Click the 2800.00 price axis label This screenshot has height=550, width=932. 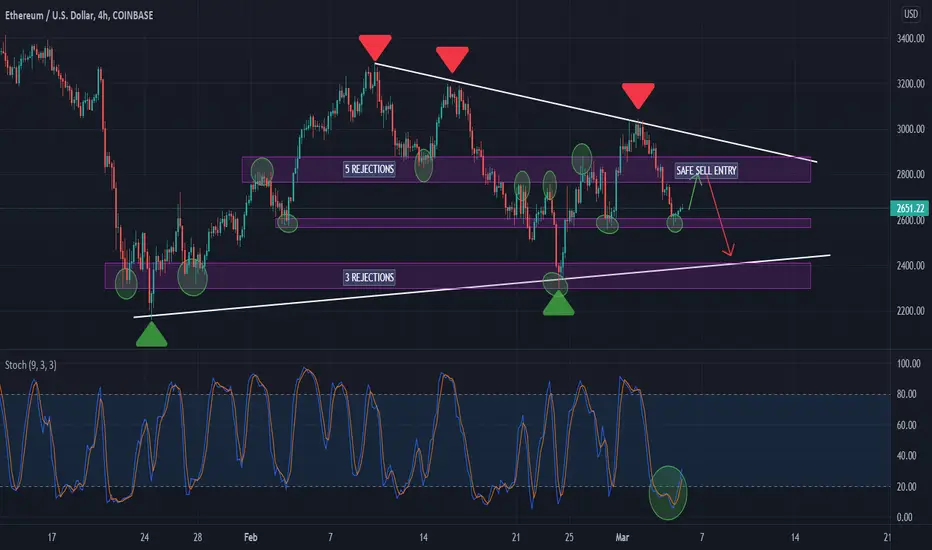tap(911, 175)
